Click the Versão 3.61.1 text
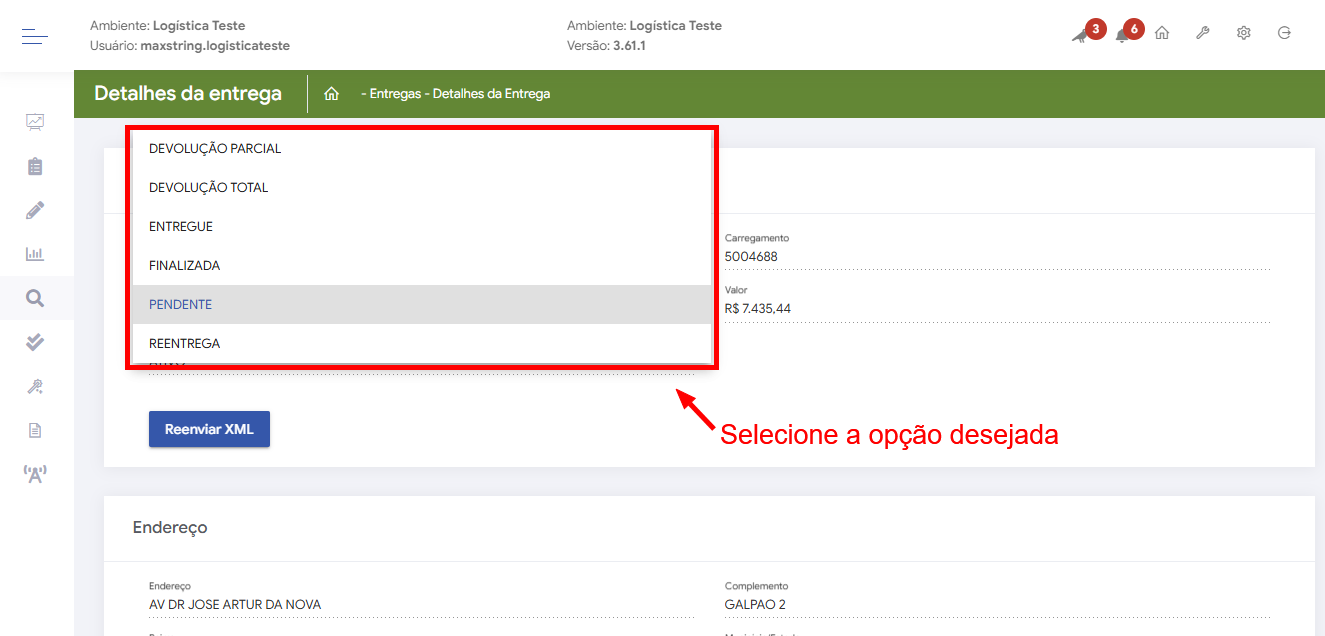This screenshot has height=636, width=1325. click(x=606, y=45)
